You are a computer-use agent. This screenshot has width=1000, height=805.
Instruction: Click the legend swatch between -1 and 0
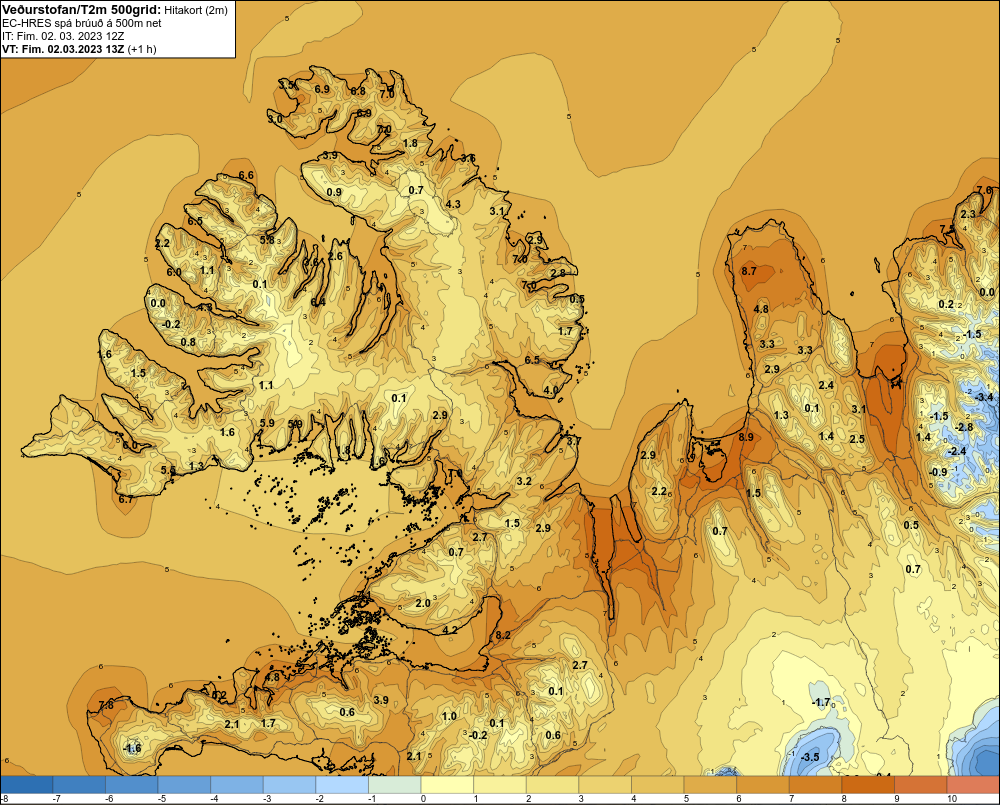point(395,784)
